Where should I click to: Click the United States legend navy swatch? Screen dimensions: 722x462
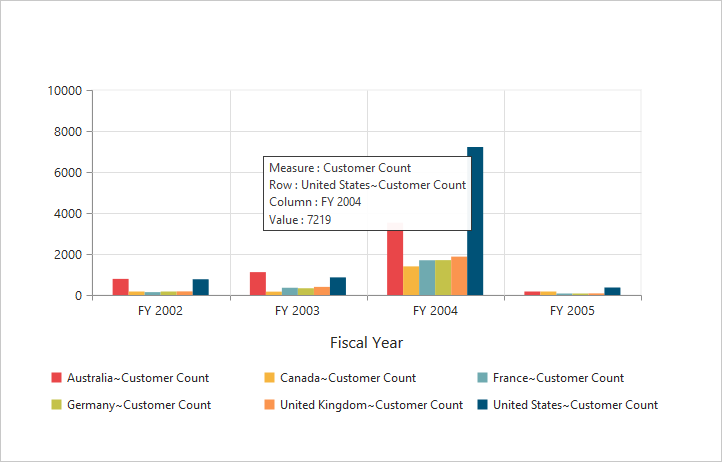pyautogui.click(x=482, y=405)
